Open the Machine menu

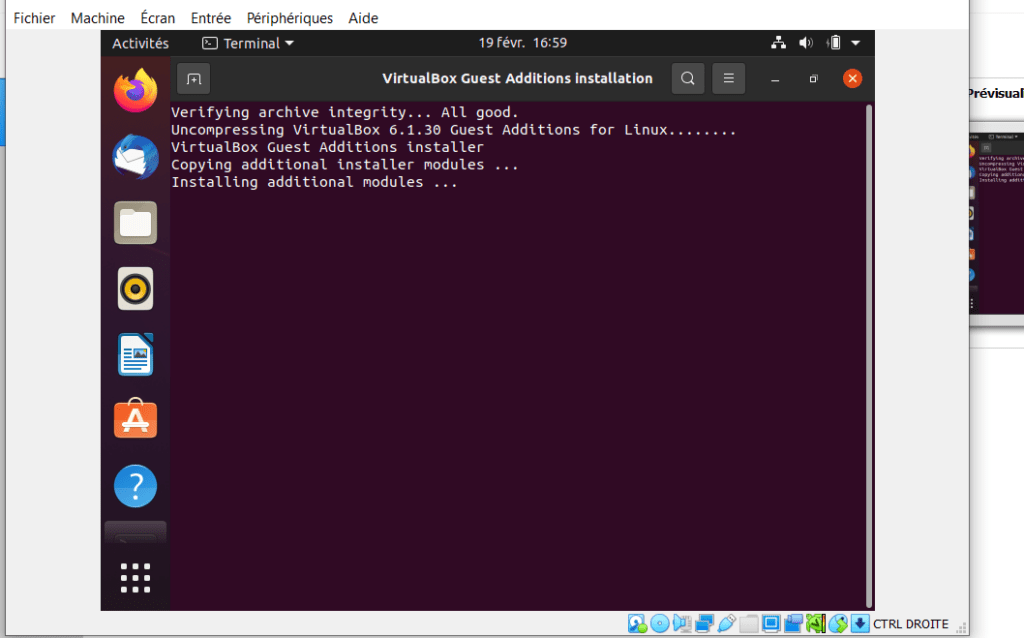pos(97,18)
